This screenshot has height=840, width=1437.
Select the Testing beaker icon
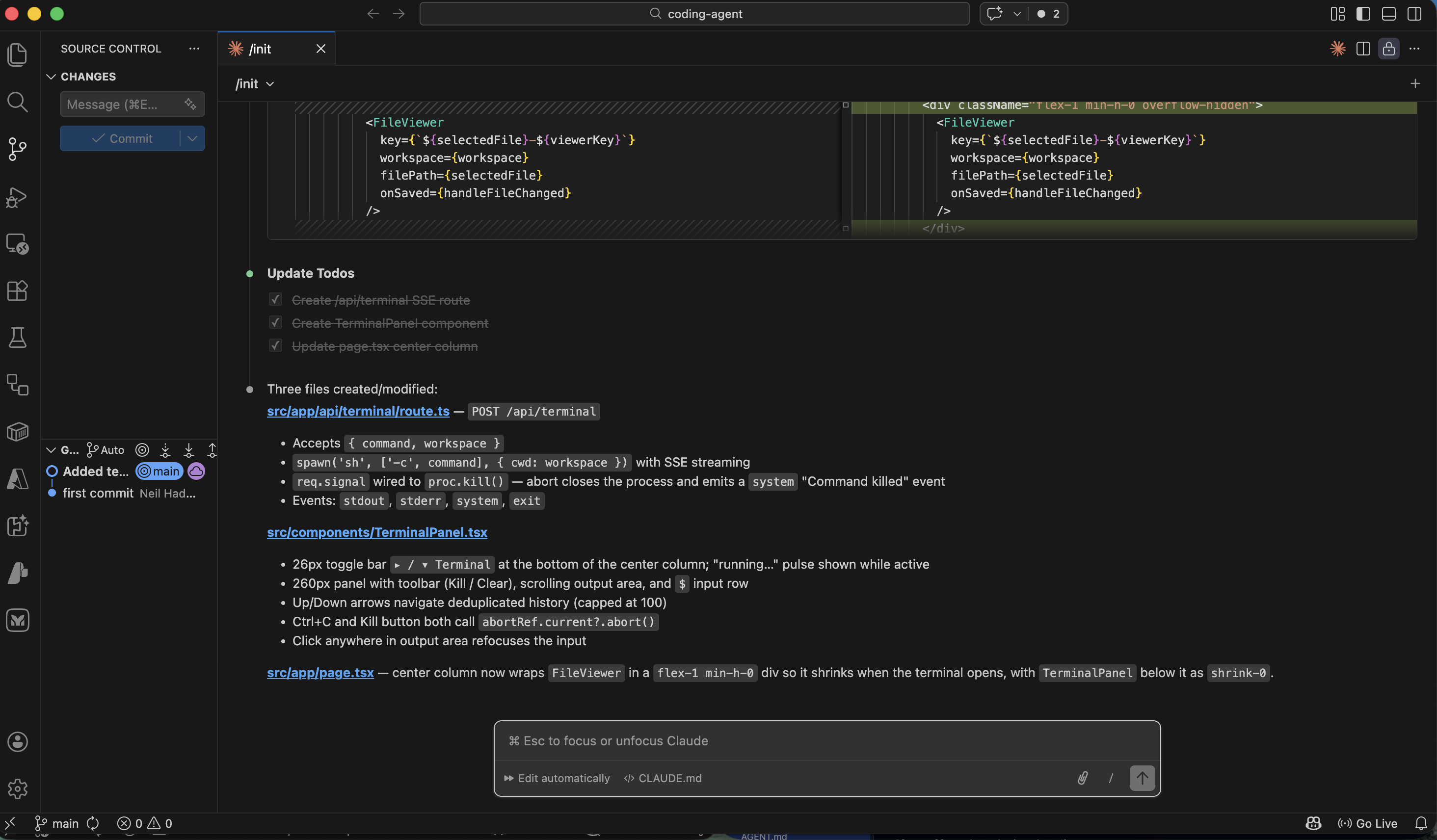tap(17, 338)
